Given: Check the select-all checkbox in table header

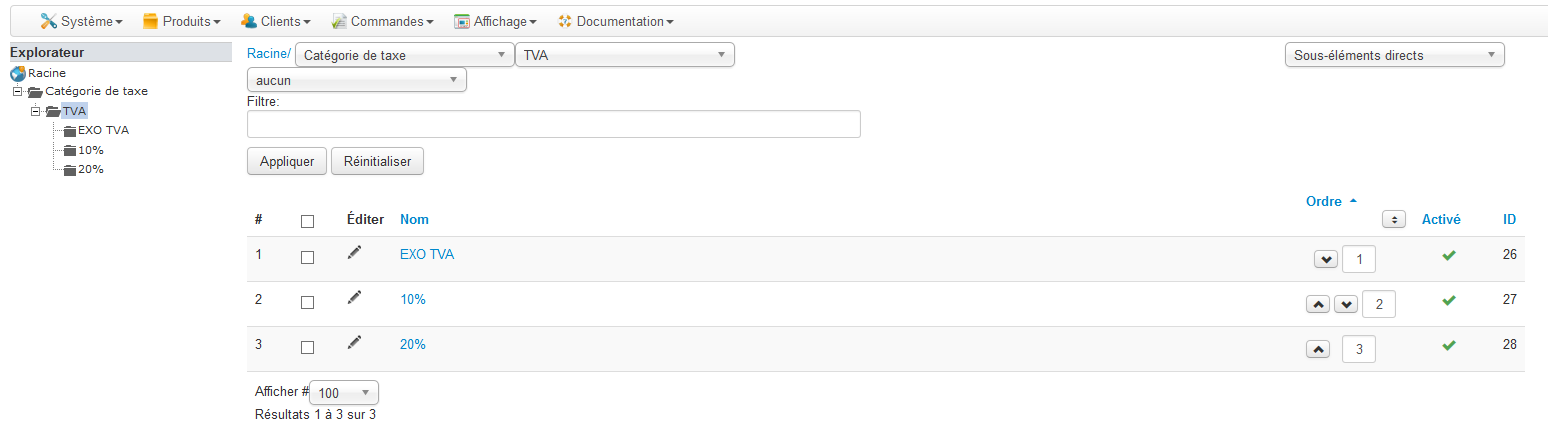Looking at the screenshot, I should click(307, 221).
